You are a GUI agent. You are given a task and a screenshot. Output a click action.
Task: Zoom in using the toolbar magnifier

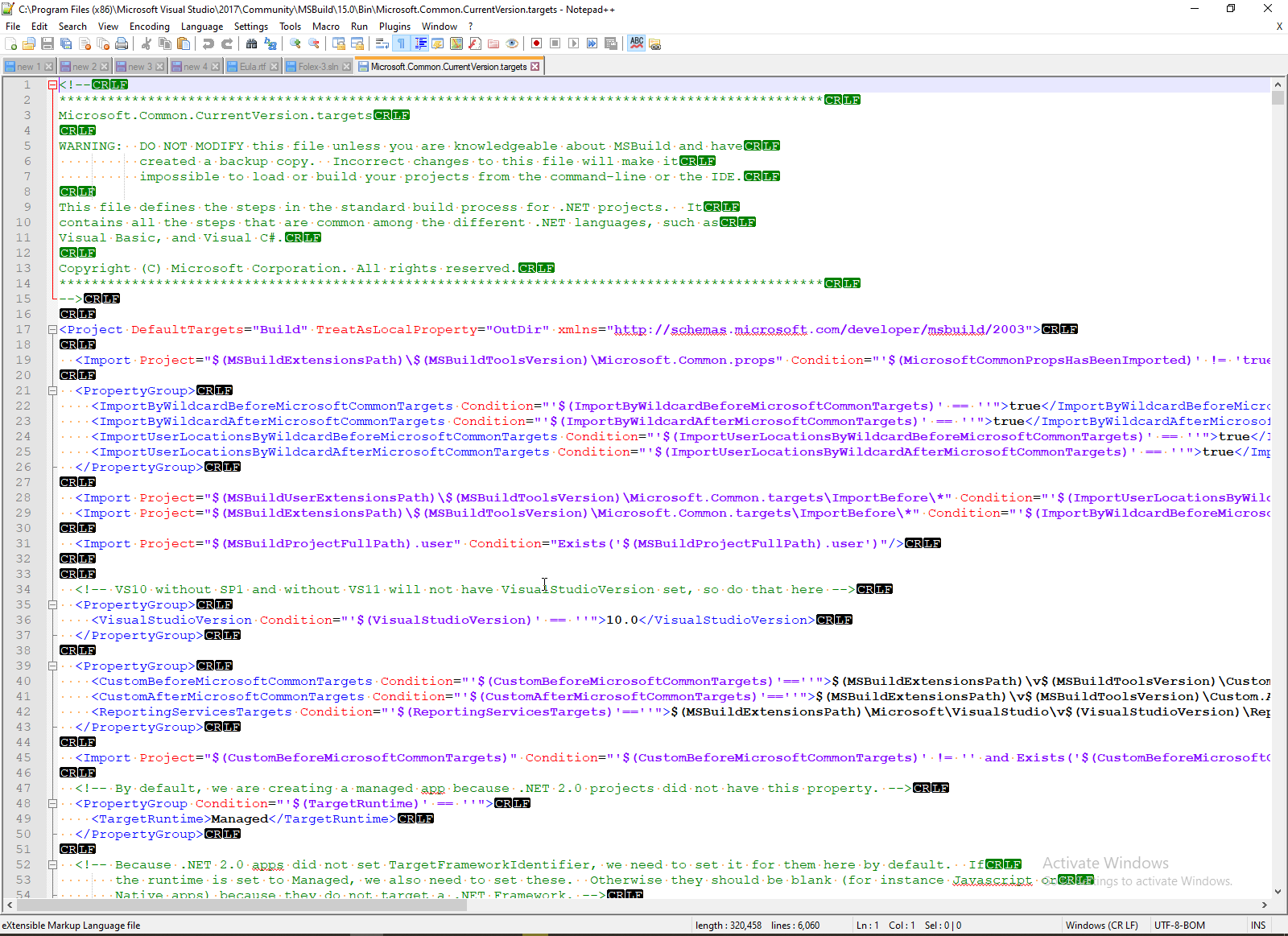pos(295,43)
